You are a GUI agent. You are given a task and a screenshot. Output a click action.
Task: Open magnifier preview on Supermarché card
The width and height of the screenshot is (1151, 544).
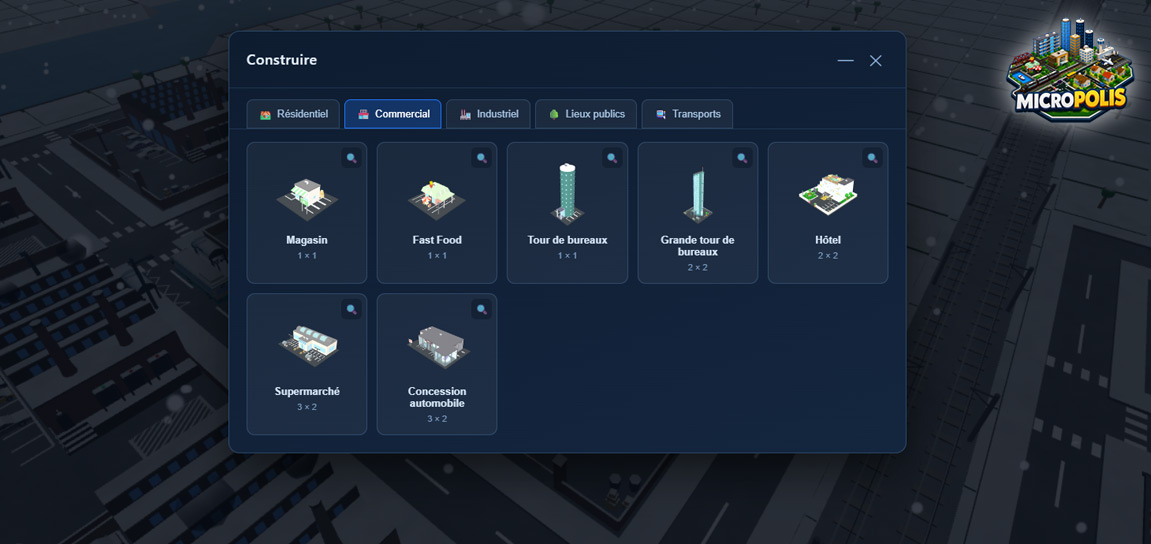click(x=352, y=309)
